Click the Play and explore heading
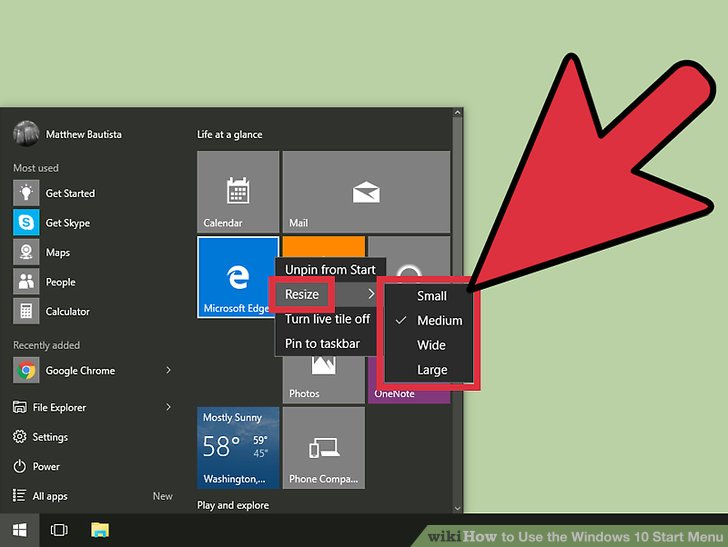728x547 pixels. [x=233, y=505]
